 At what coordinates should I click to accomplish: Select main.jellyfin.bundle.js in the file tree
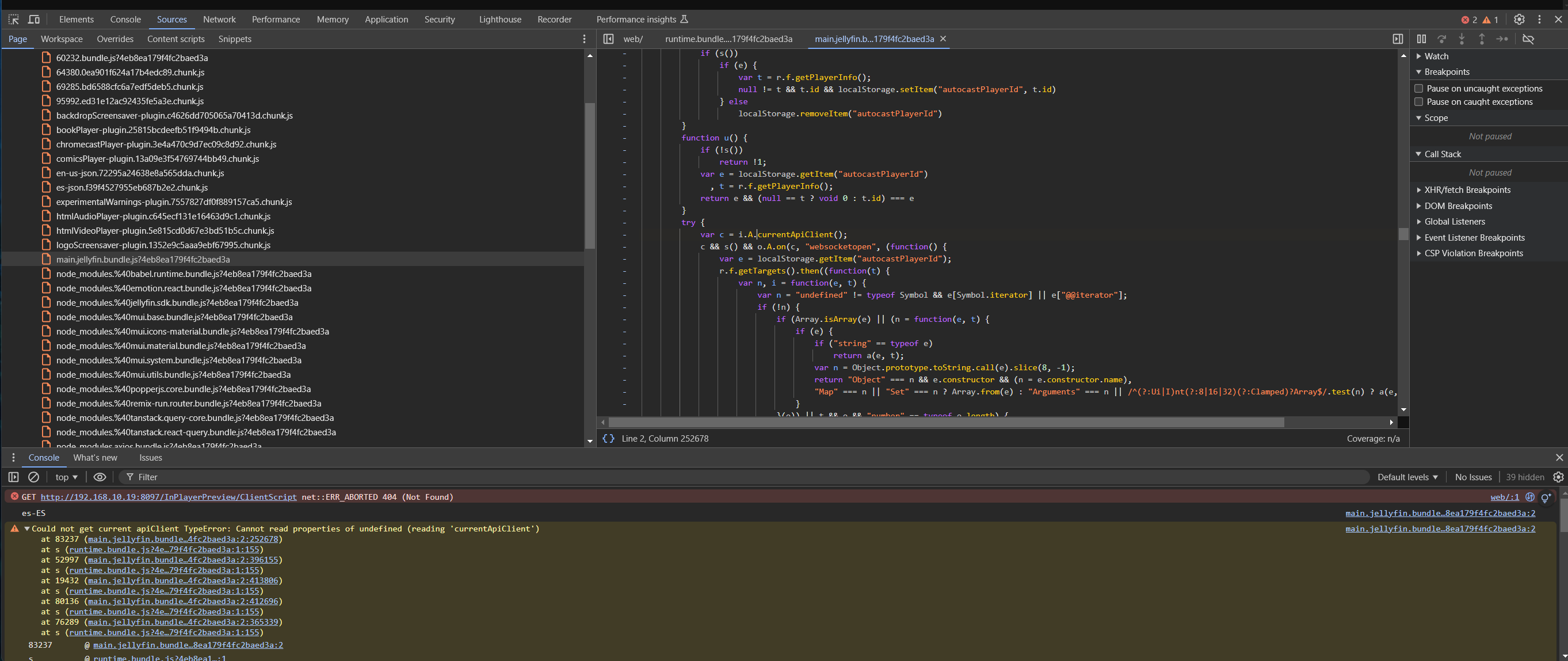tap(143, 260)
